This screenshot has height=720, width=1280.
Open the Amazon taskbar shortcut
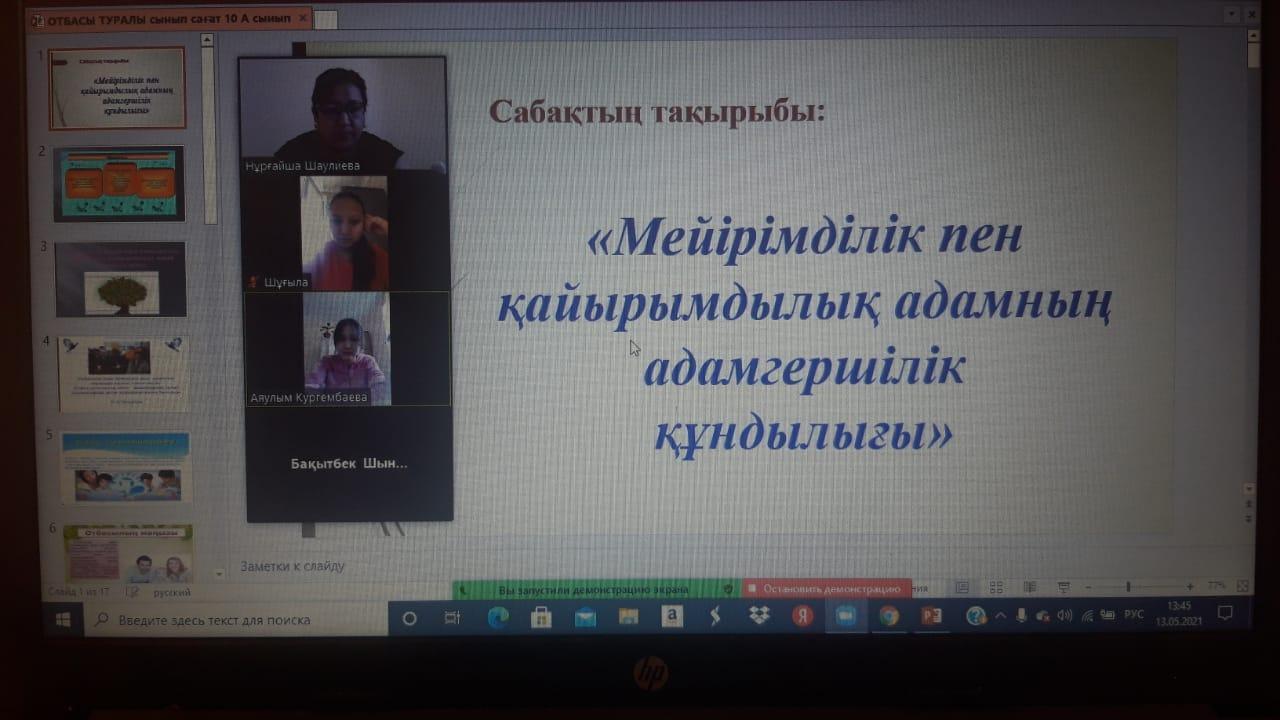672,618
